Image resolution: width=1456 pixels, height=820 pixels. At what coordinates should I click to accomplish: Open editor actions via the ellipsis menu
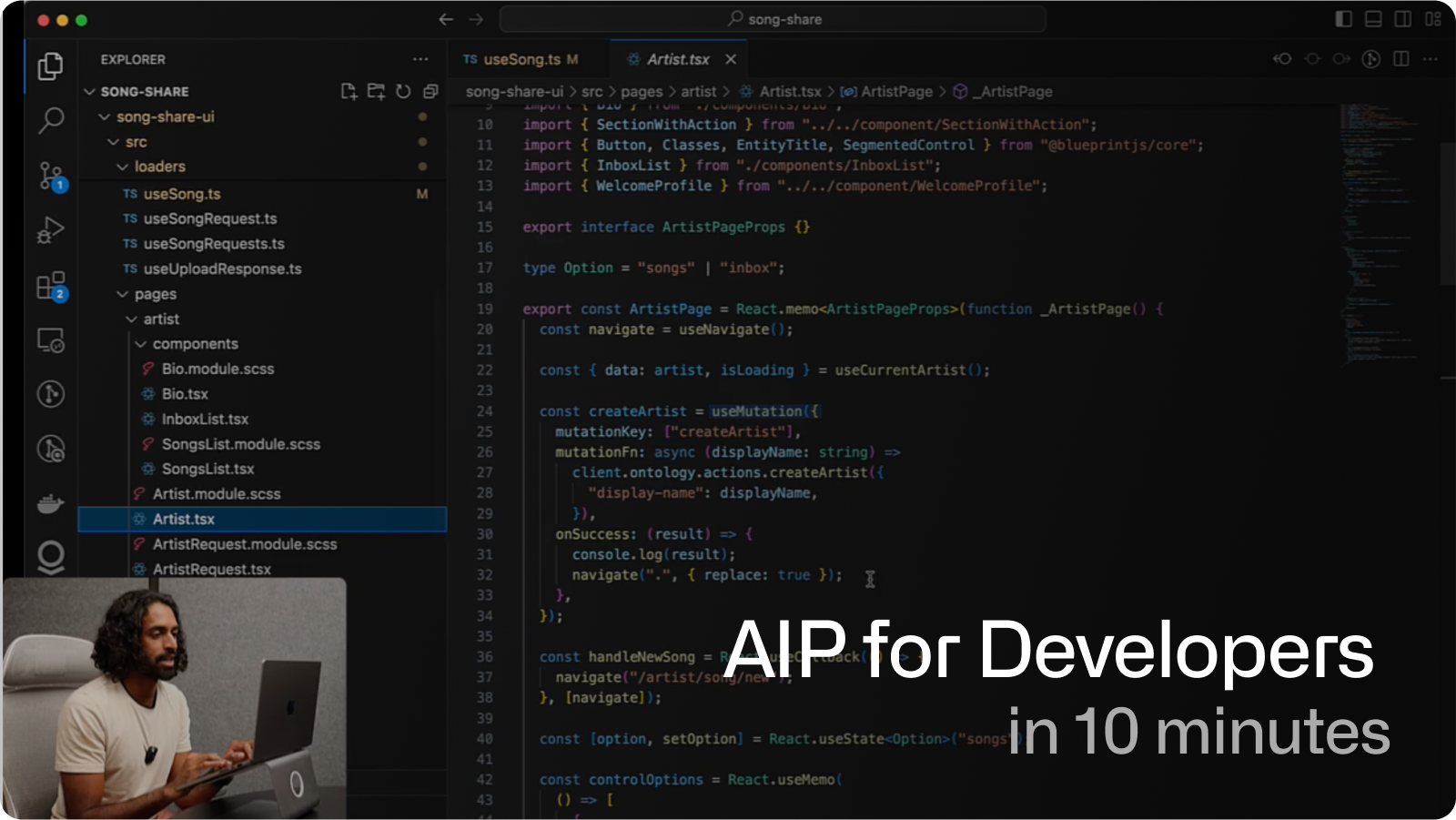coord(1431,58)
